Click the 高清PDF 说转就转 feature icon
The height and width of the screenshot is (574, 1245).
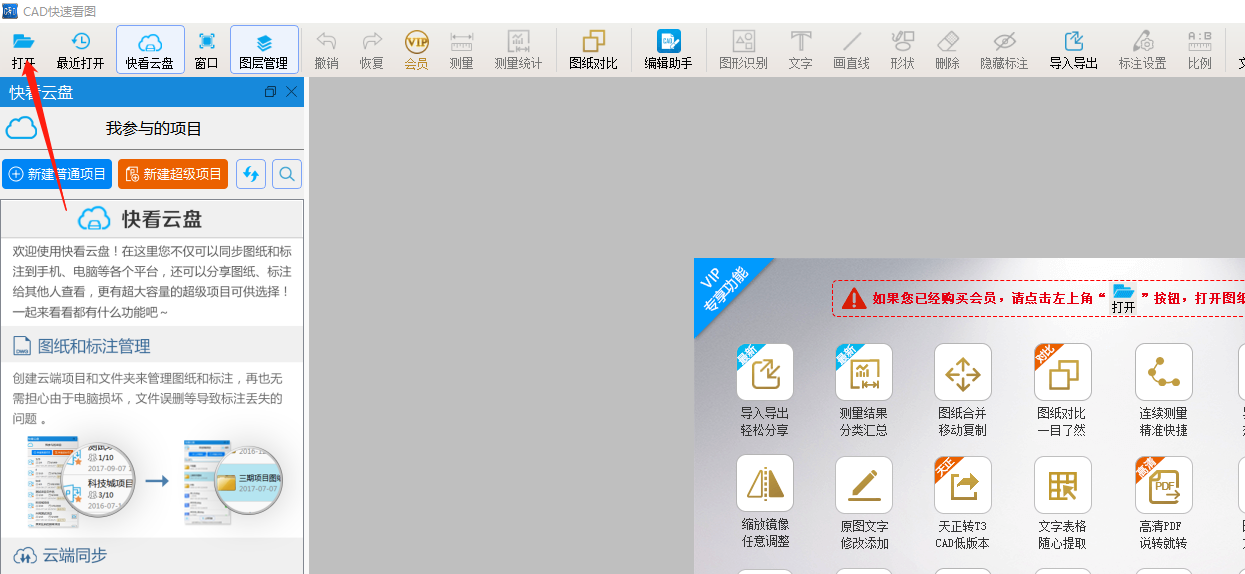tap(1164, 485)
